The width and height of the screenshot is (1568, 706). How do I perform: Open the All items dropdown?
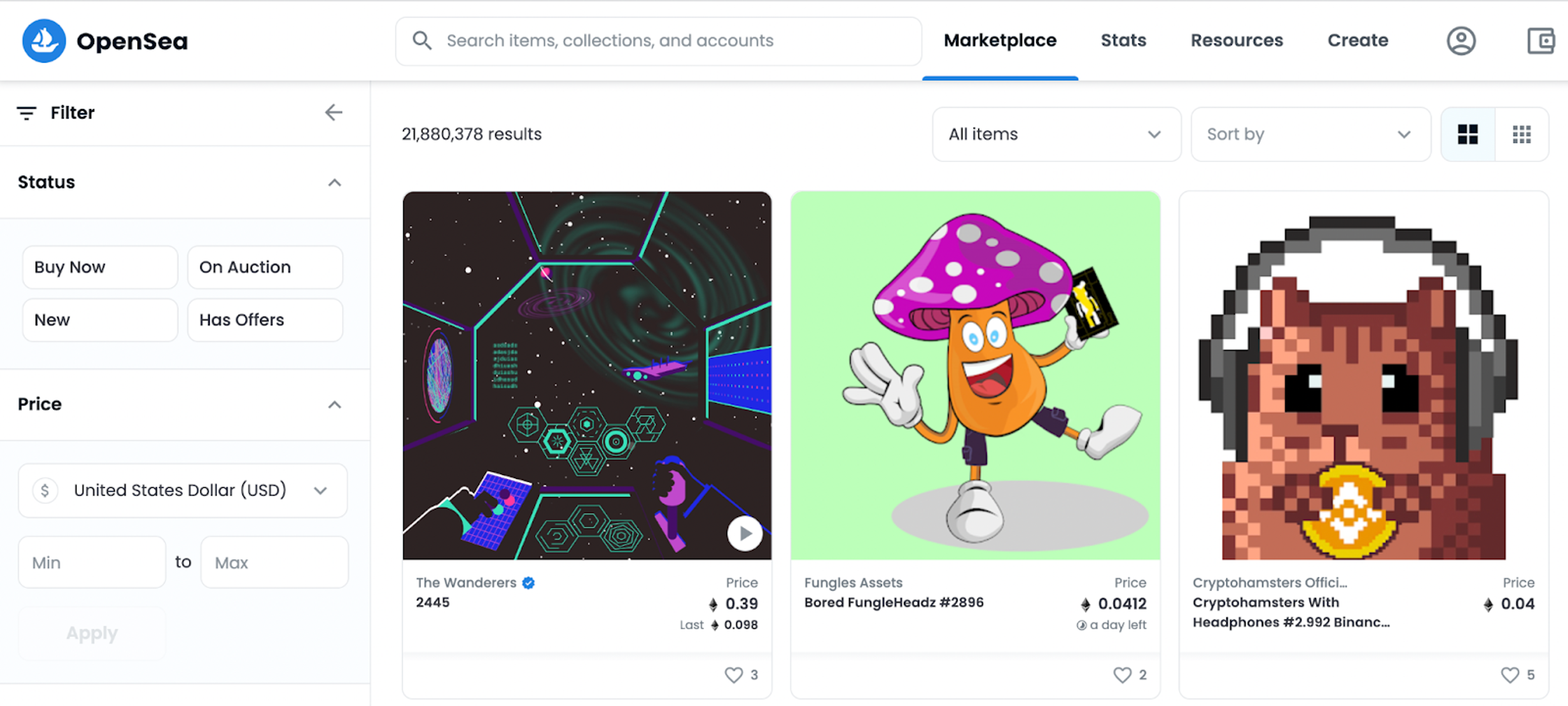(1056, 134)
